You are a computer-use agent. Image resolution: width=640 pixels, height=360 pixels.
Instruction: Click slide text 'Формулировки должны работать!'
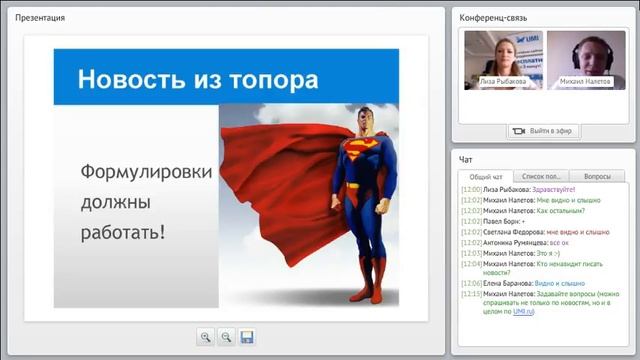(x=146, y=202)
